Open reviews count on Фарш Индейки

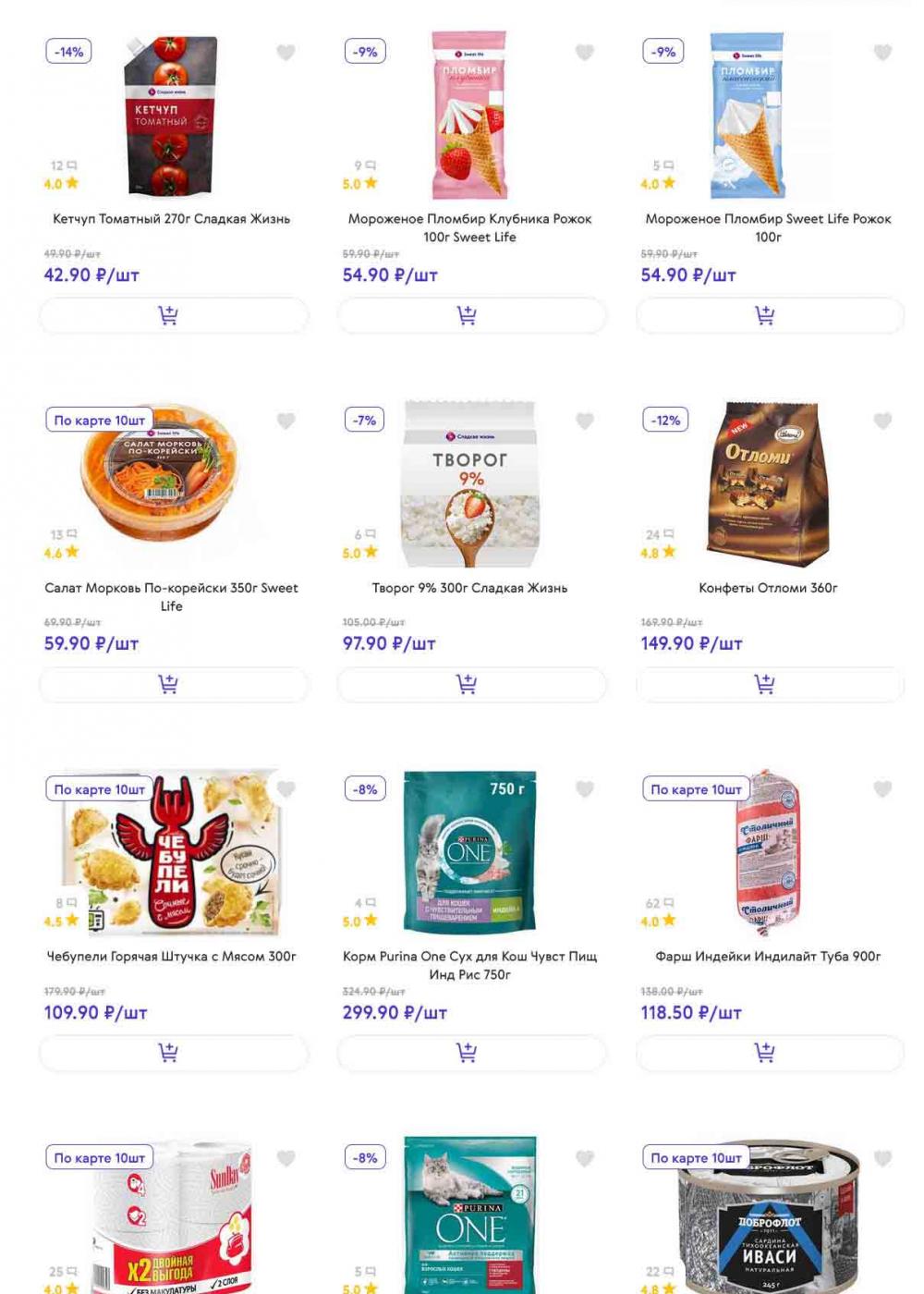(x=660, y=903)
